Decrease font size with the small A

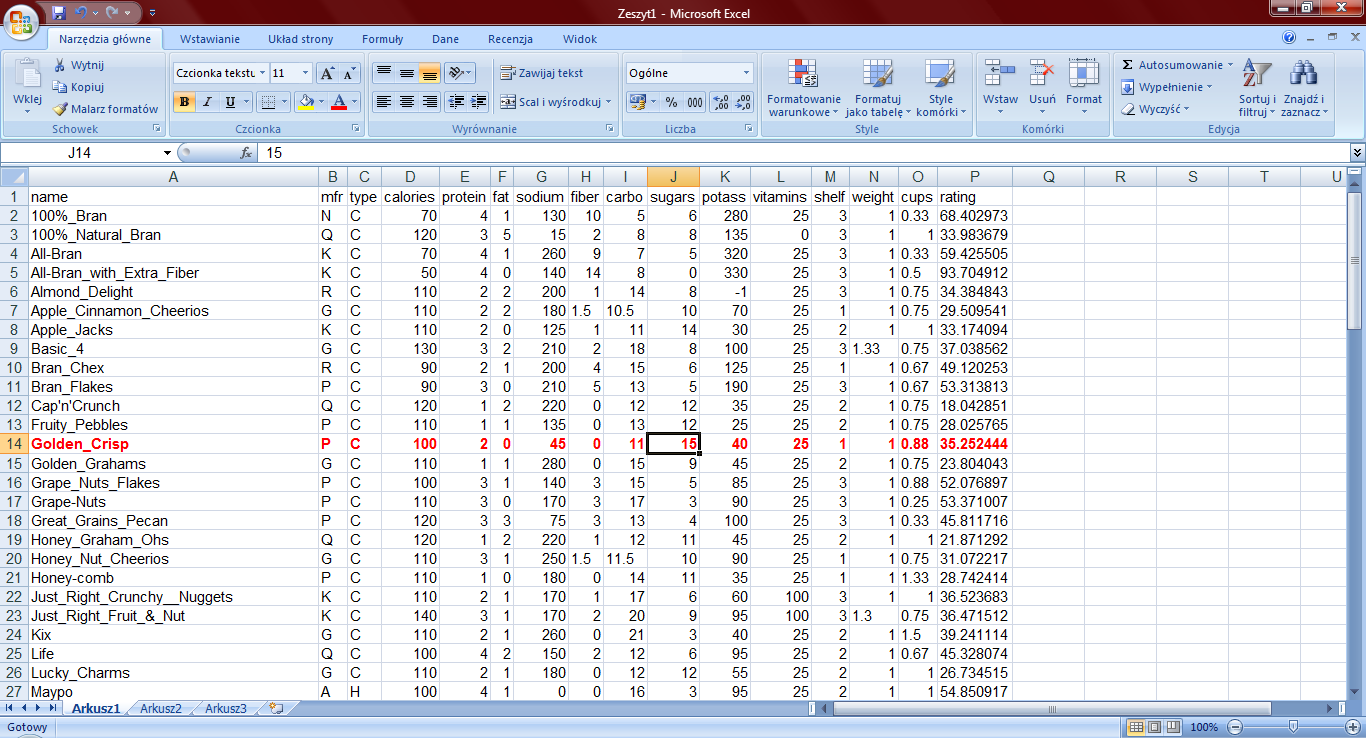[349, 73]
